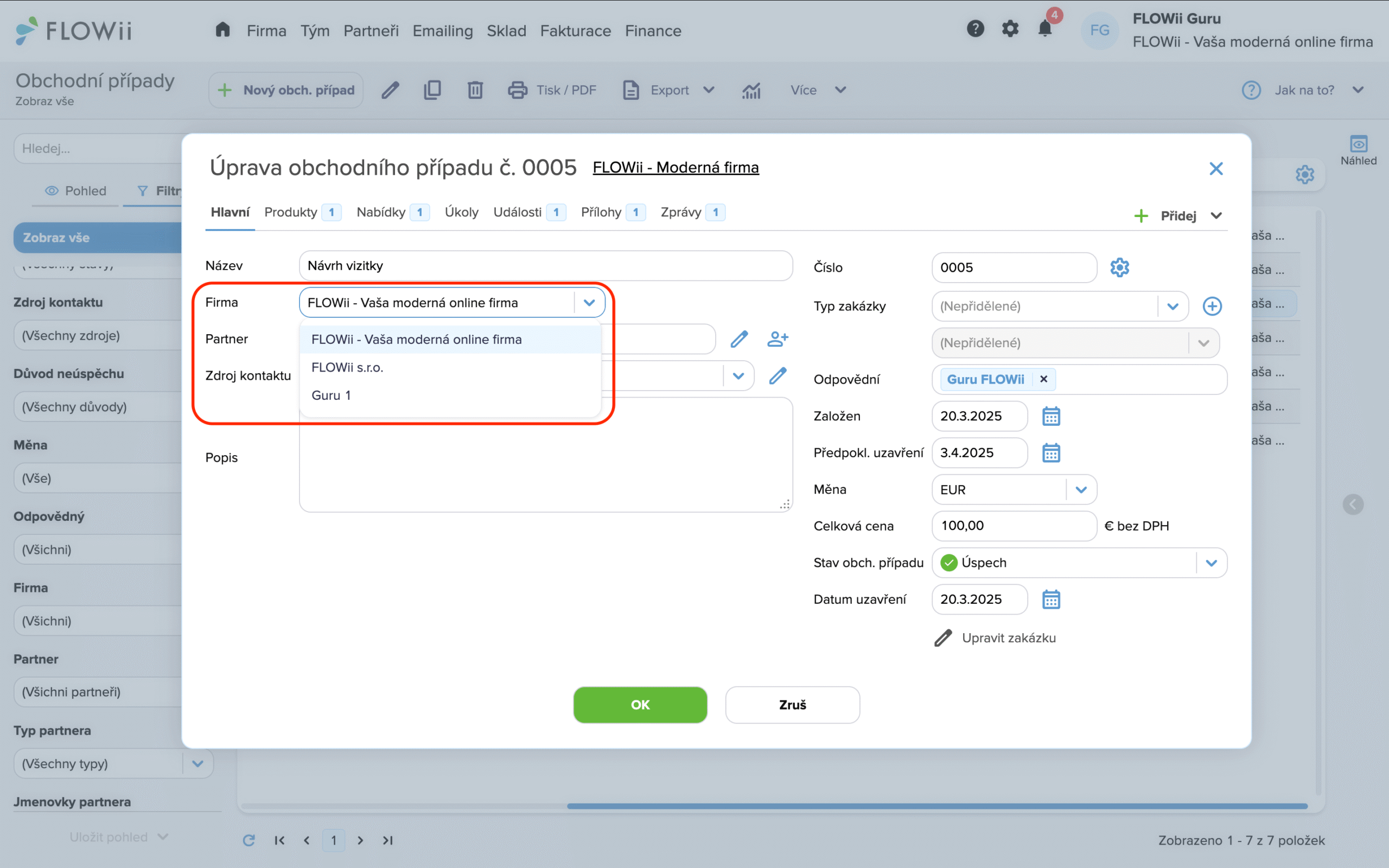1389x868 pixels.
Task: Toggle the Firma dropdown arrow
Action: pyautogui.click(x=589, y=303)
